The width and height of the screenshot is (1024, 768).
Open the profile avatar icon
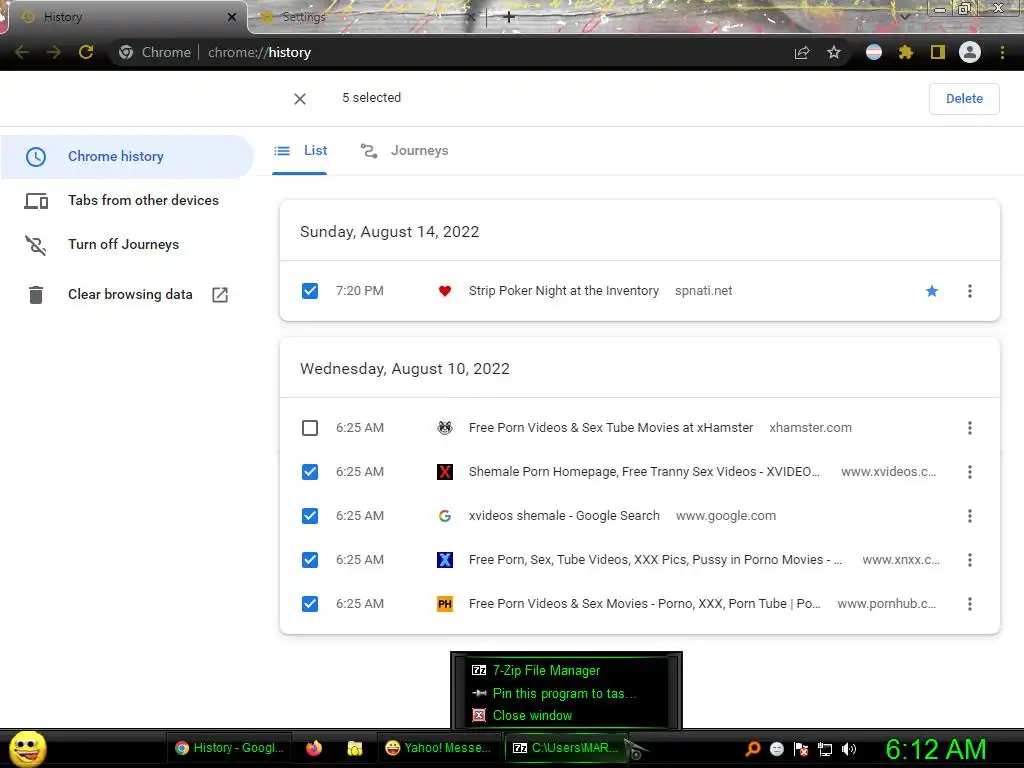tap(970, 52)
